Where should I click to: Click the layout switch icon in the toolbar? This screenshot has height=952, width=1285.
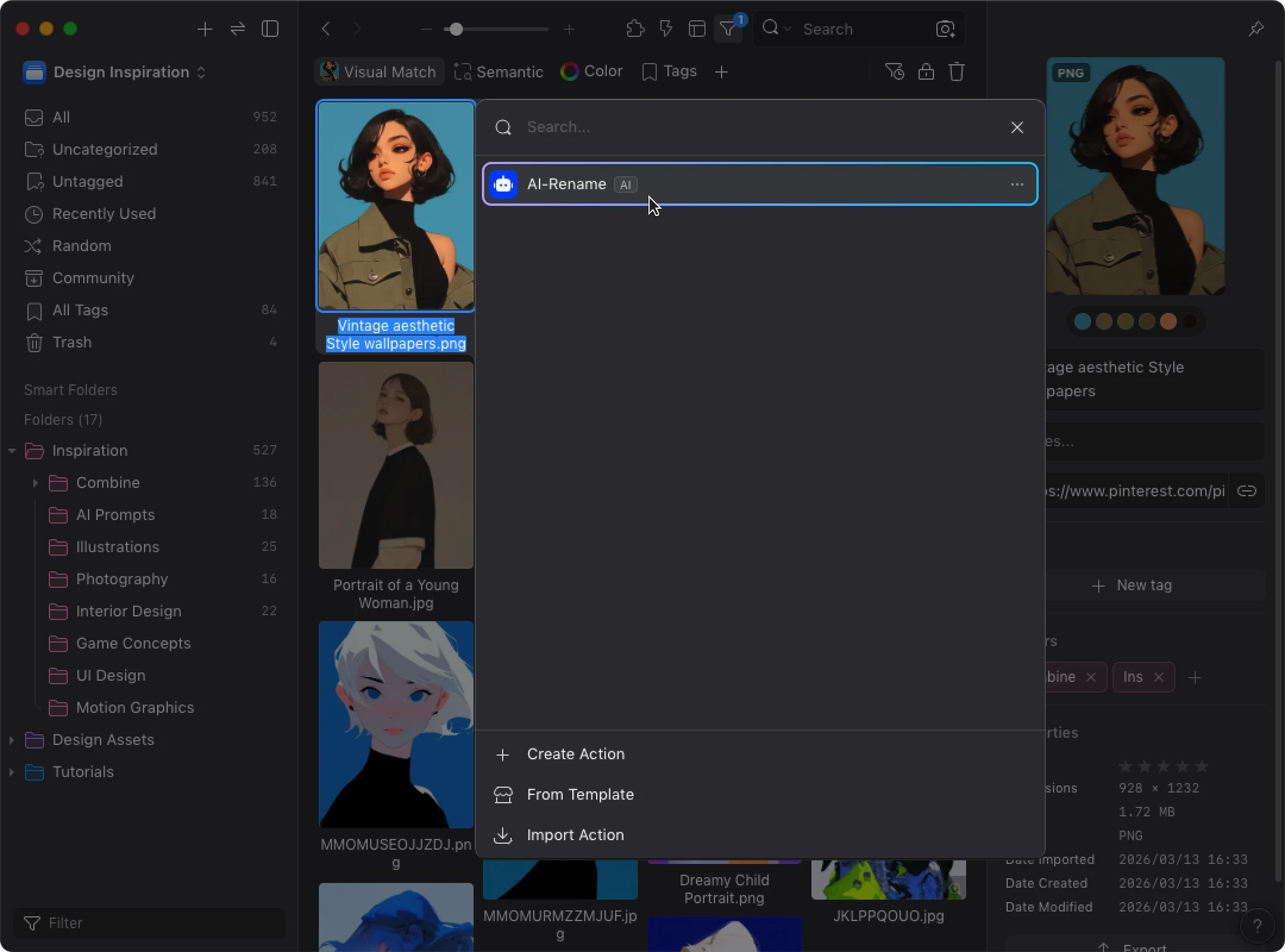tap(696, 29)
